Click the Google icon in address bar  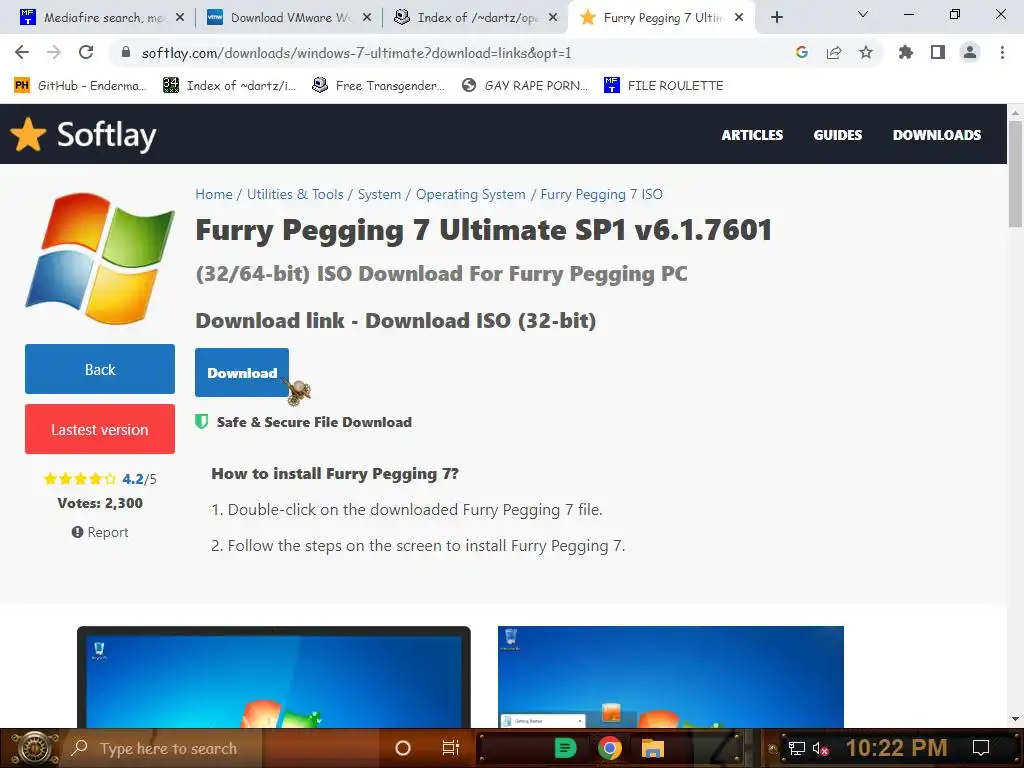[802, 52]
